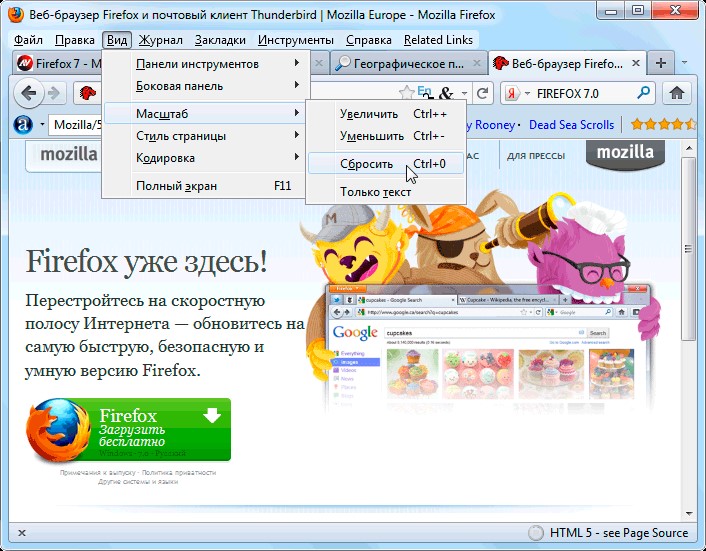706x551 pixels.
Task: Click the forward navigation arrow button
Action: [54, 94]
